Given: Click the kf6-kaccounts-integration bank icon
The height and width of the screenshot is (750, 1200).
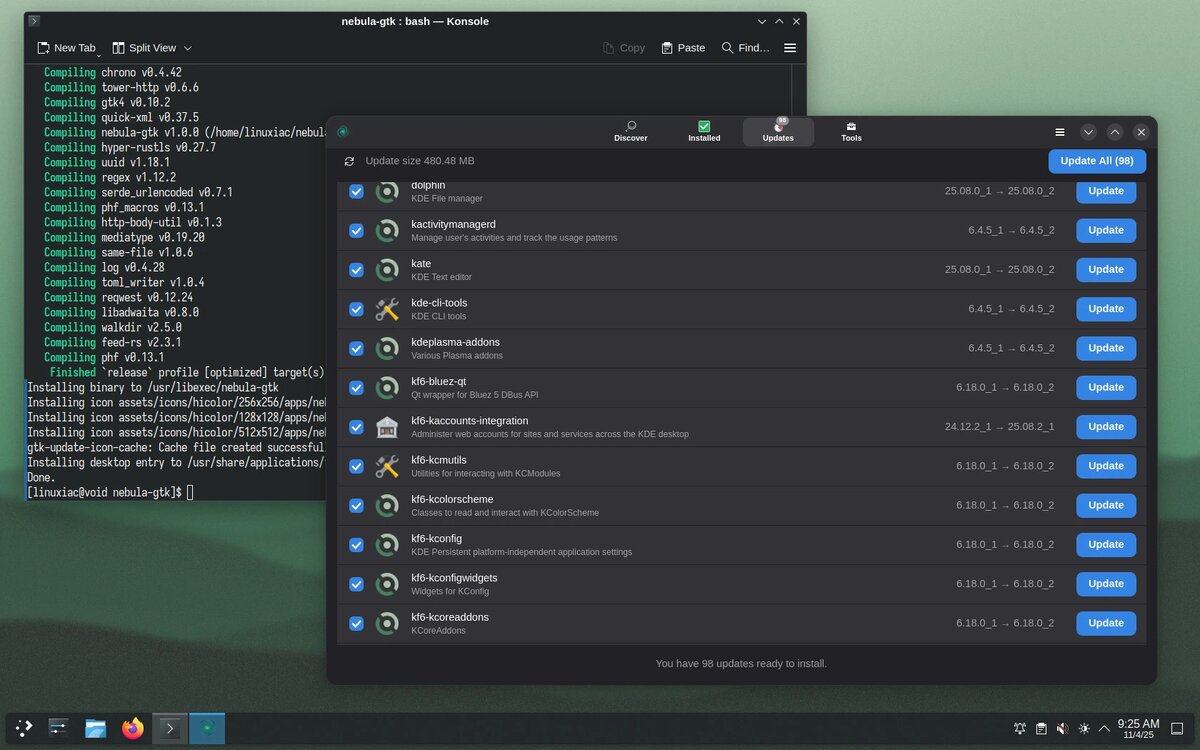Looking at the screenshot, I should 387,427.
